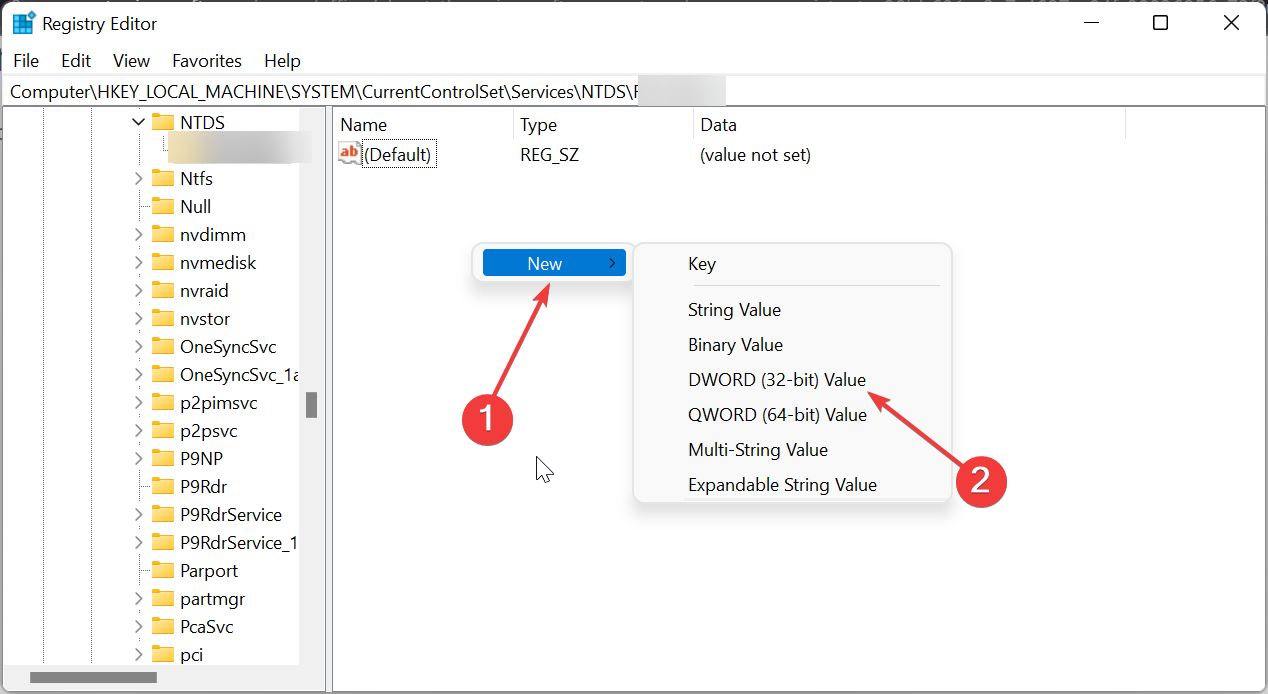Click the registry path address bar
Image resolution: width=1268 pixels, height=694 pixels.
point(634,92)
